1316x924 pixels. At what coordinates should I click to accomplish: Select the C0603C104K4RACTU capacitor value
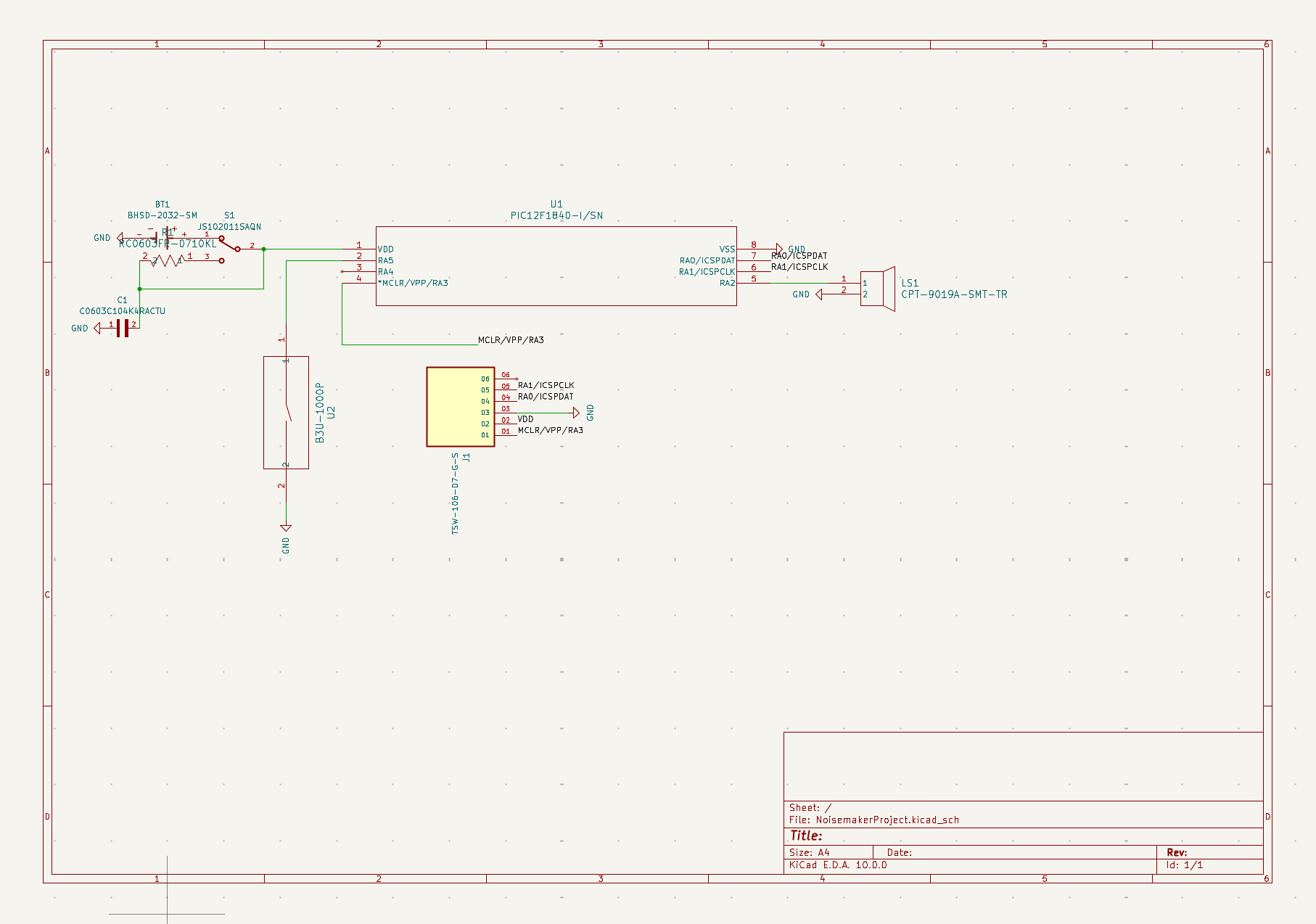123,311
